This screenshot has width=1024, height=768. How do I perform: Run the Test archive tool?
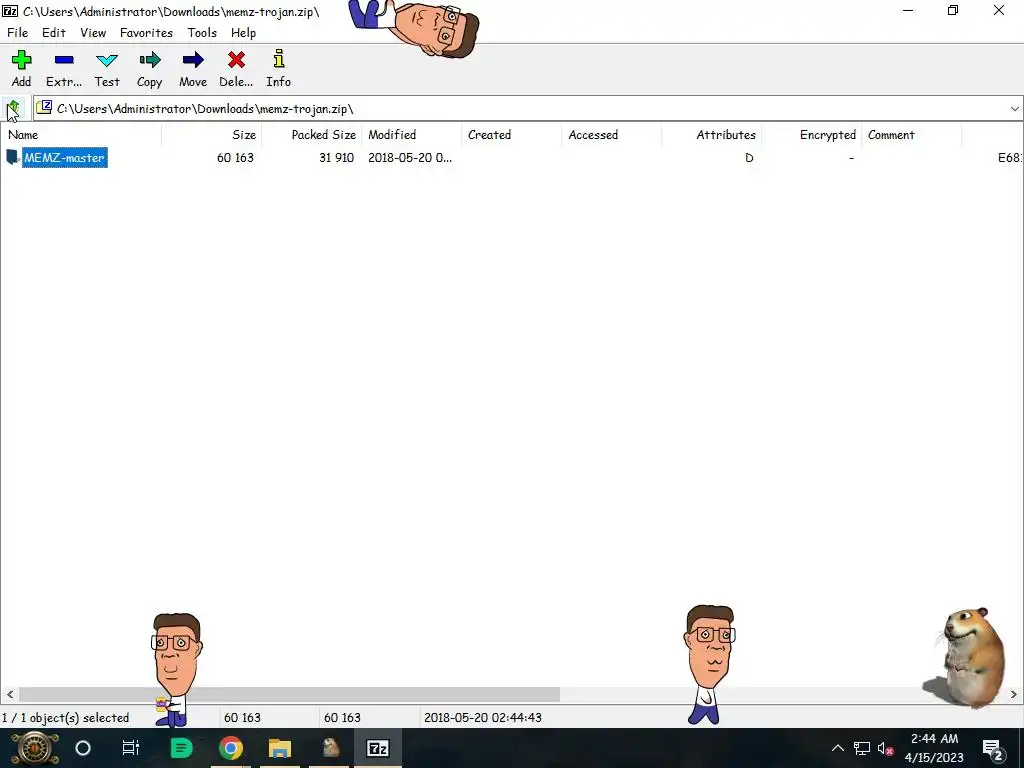pyautogui.click(x=106, y=69)
